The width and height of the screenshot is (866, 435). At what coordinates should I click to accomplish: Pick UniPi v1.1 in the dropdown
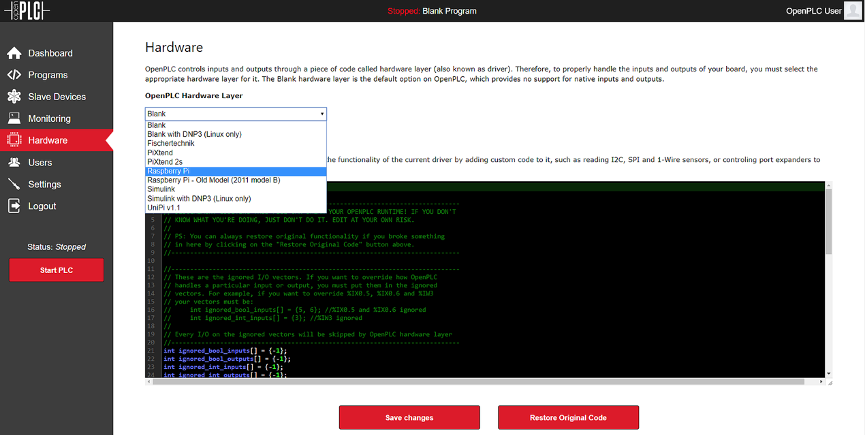coord(165,207)
